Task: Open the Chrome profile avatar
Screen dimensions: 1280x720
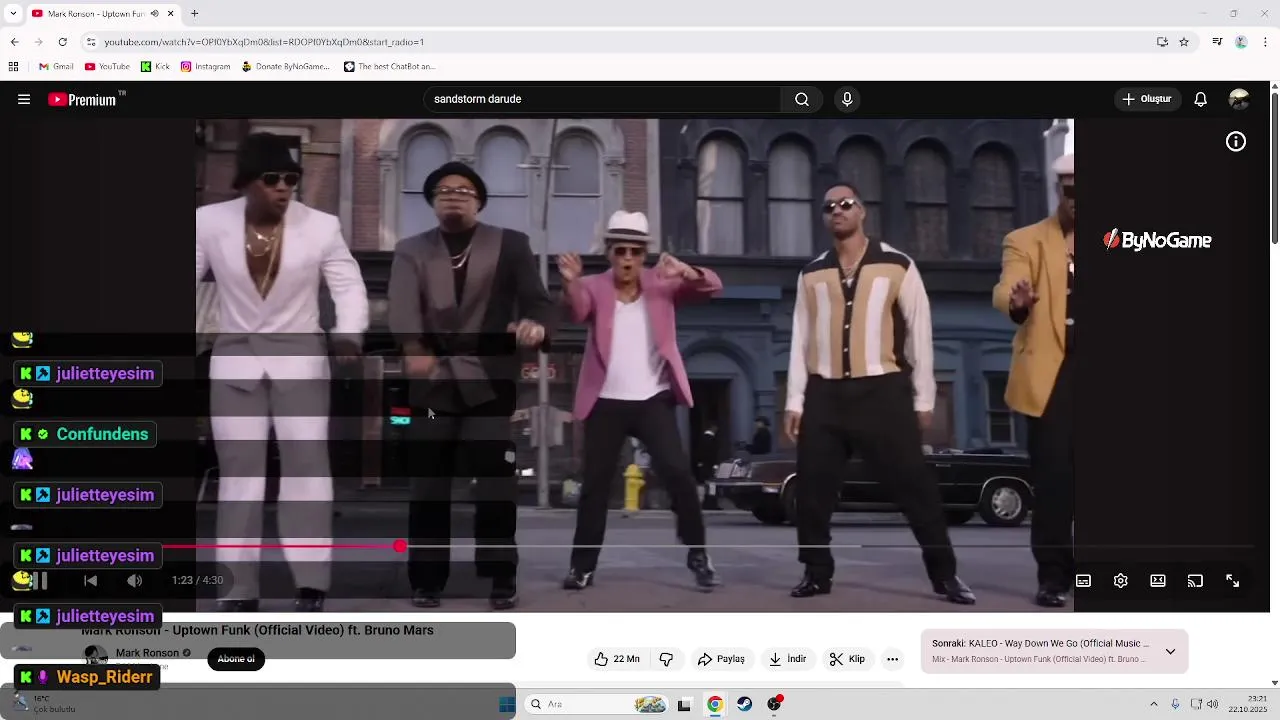Action: (x=1241, y=42)
